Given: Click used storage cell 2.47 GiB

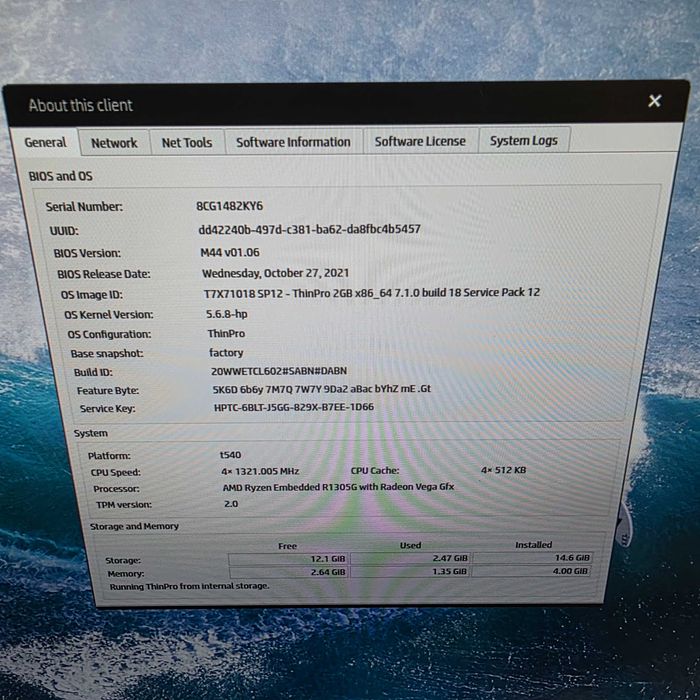Looking at the screenshot, I should click(x=411, y=558).
